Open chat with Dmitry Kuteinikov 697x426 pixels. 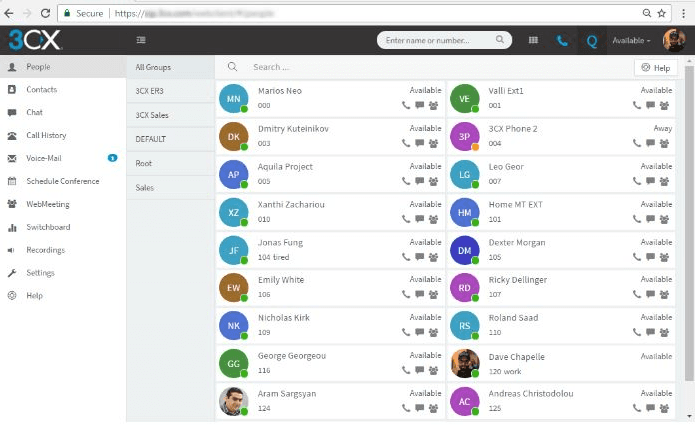tap(419, 143)
